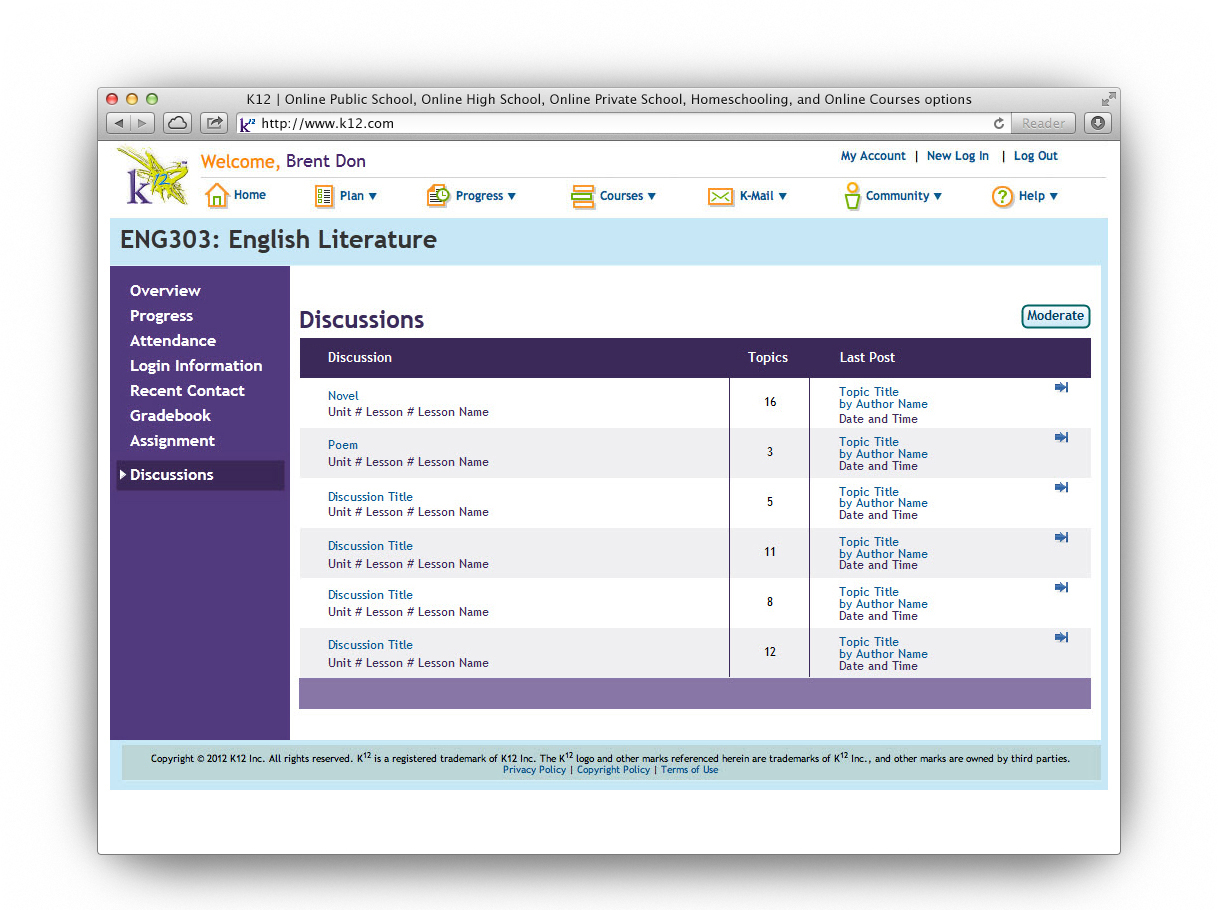Click the Reader button
Image resolution: width=1218 pixels, height=910 pixels.
click(1044, 124)
